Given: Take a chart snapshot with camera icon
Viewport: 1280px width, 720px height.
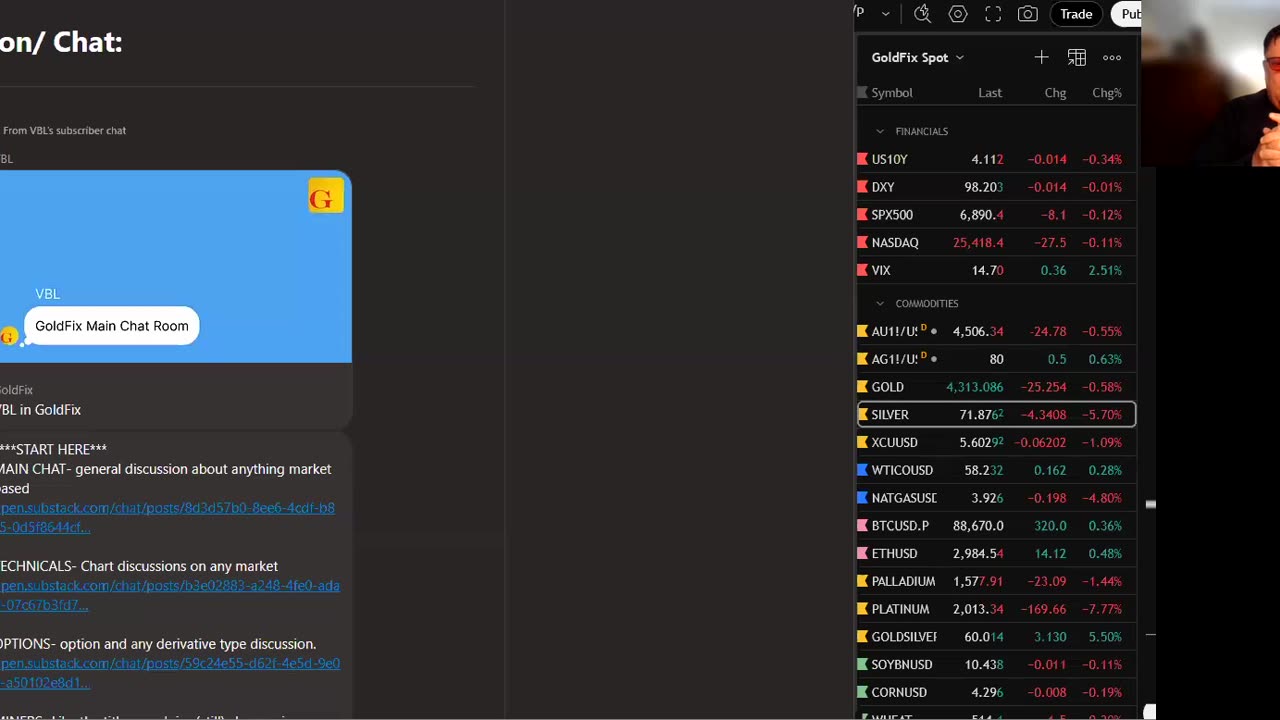Looking at the screenshot, I should coord(1027,14).
